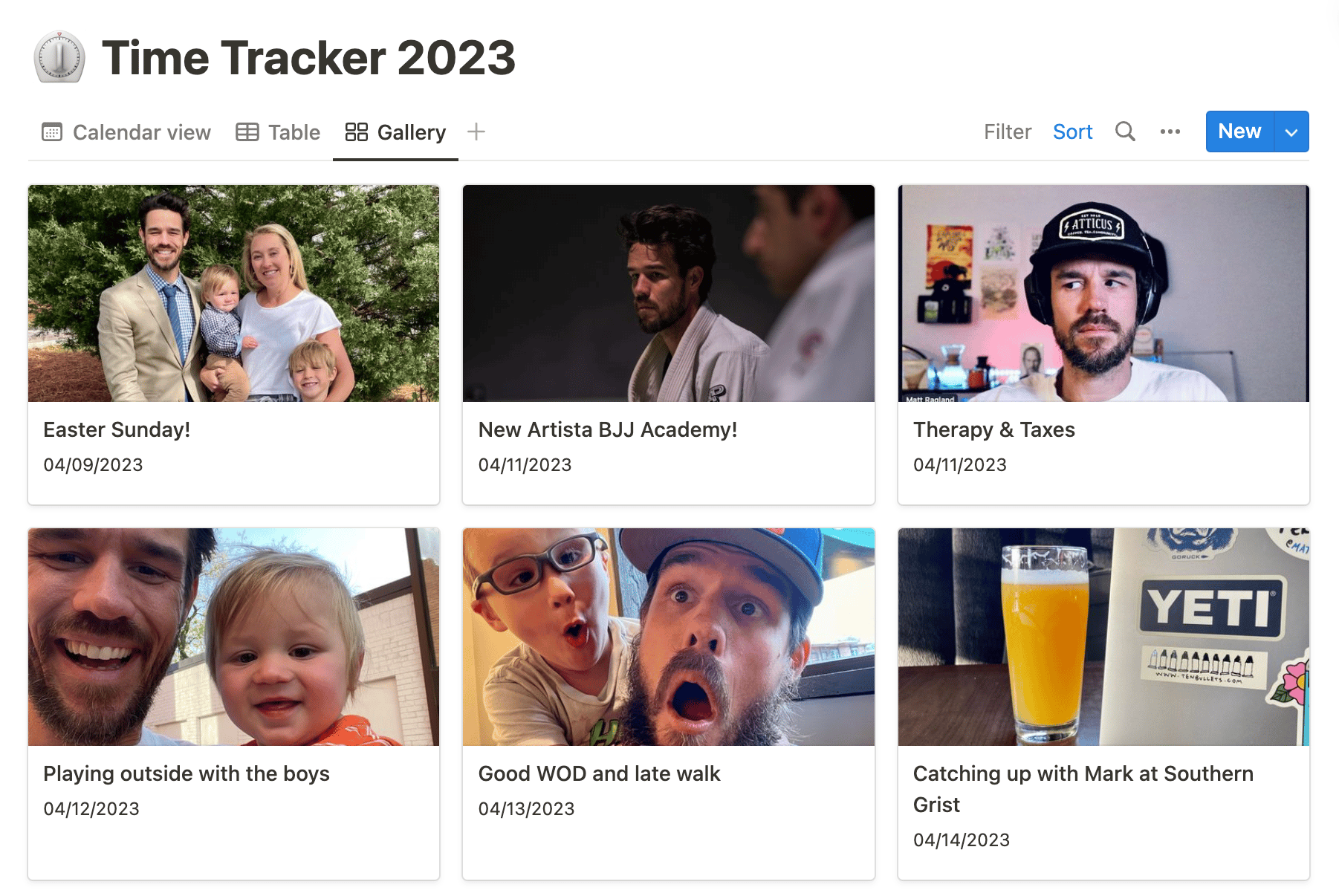1339x896 pixels.
Task: Create an entry with New button
Action: coord(1239,132)
